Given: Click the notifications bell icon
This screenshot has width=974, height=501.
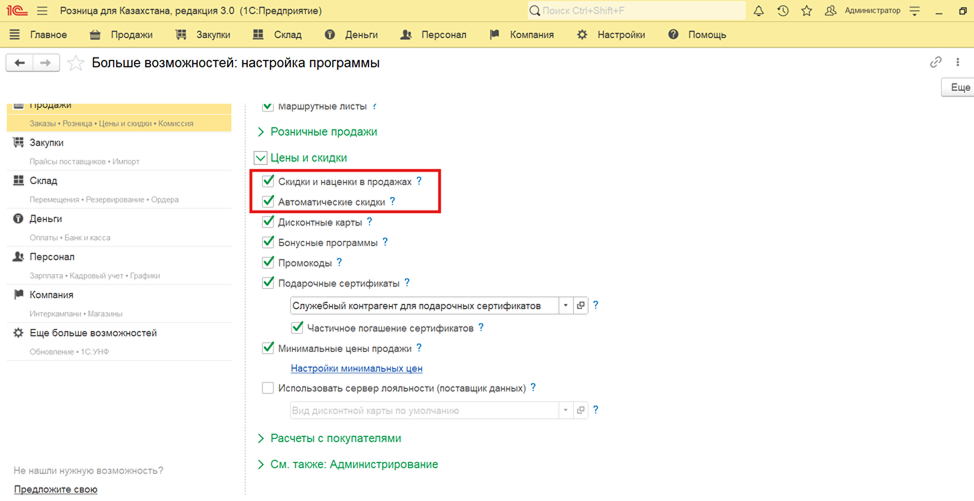Looking at the screenshot, I should pos(758,11).
